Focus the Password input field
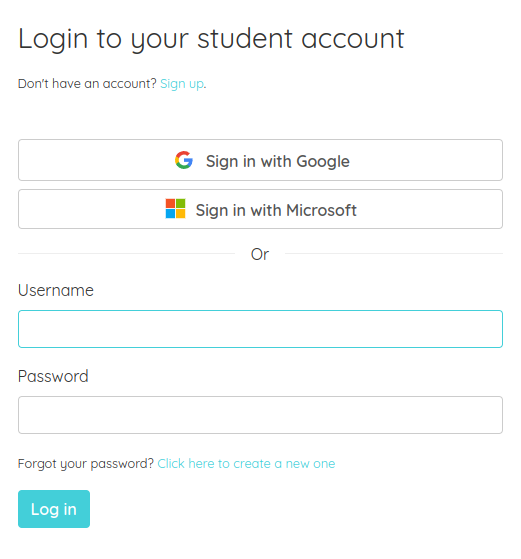 coord(260,415)
